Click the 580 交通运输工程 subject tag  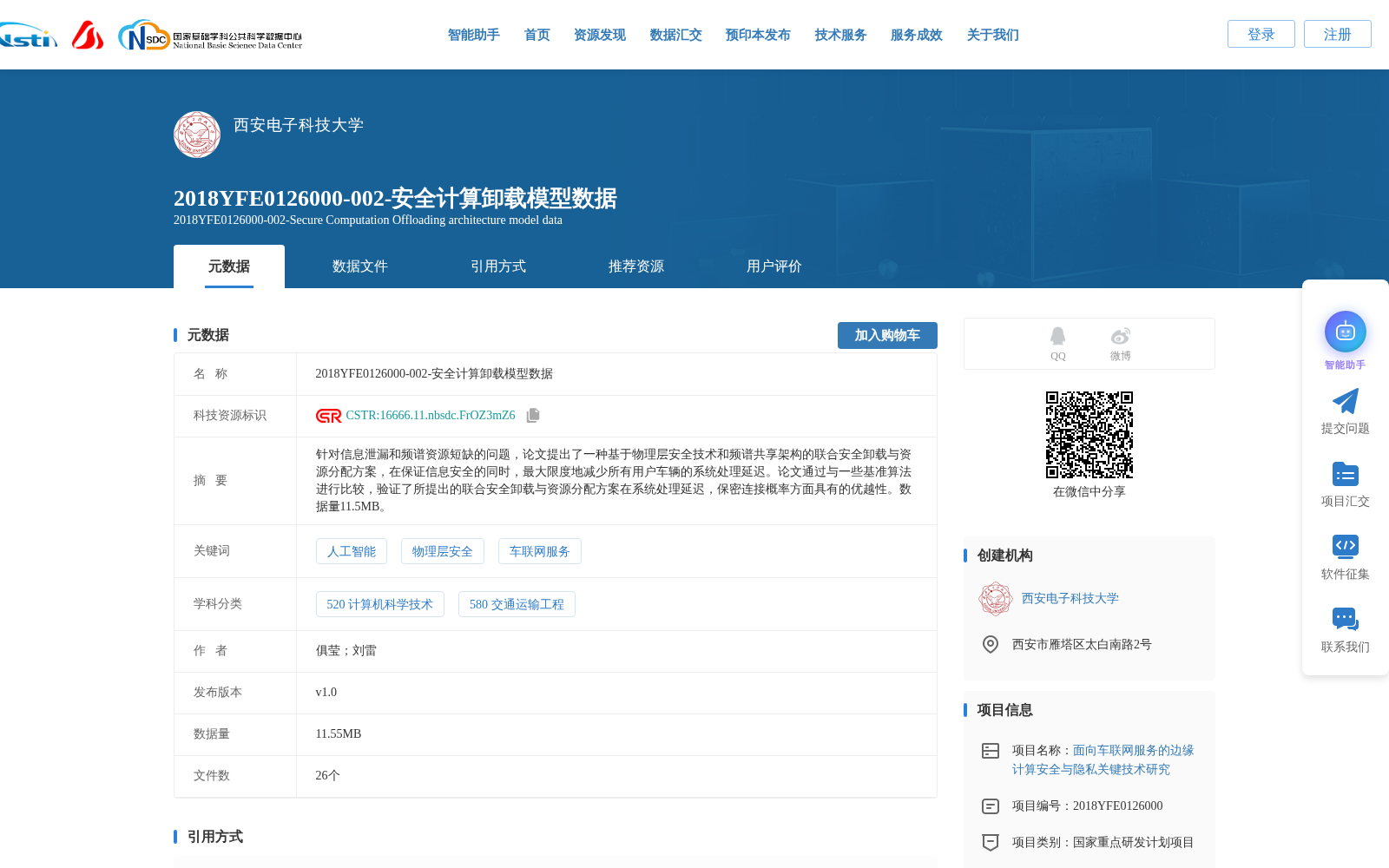517,604
